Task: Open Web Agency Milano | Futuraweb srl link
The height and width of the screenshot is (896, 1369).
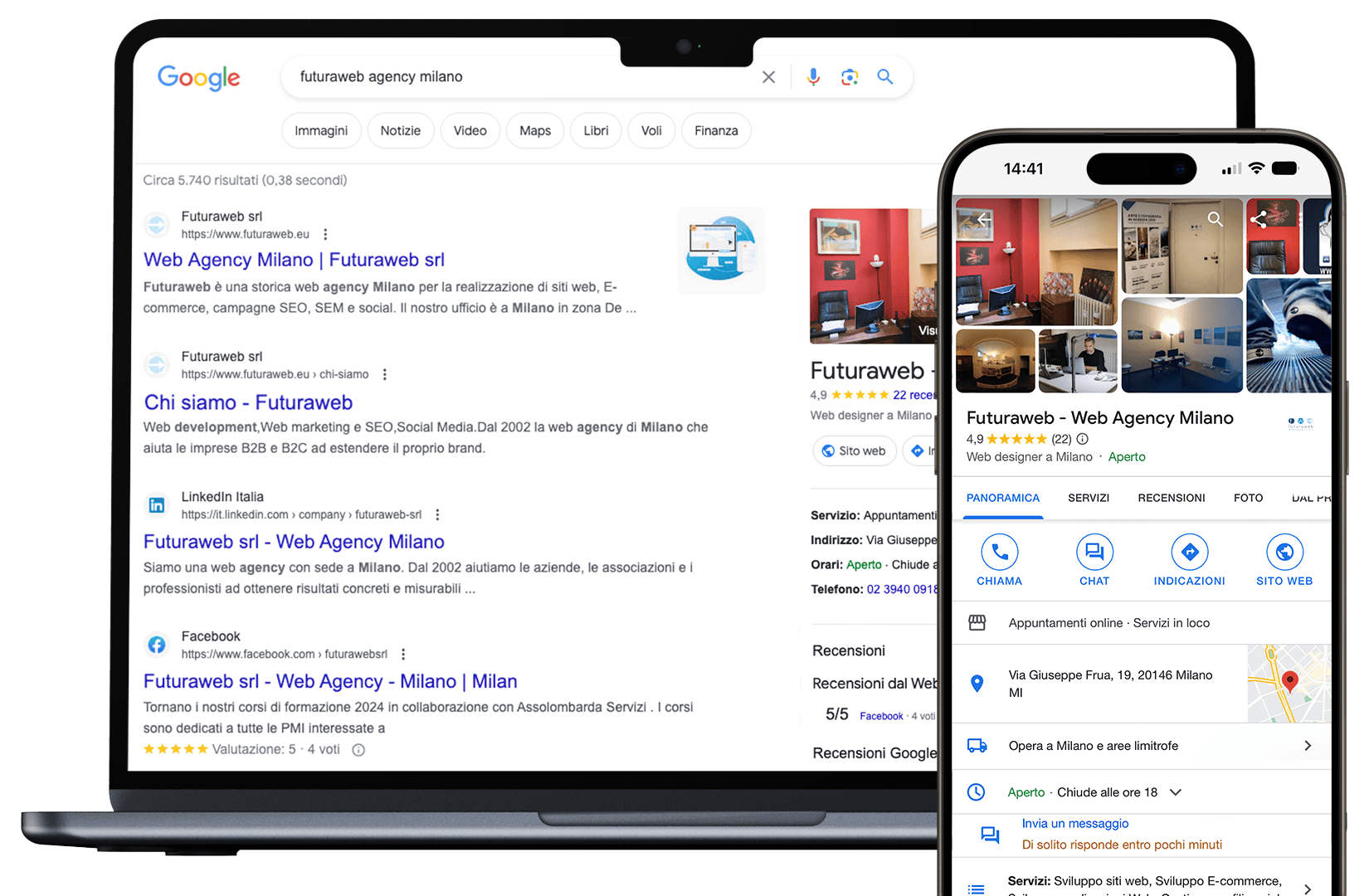Action: coord(294,260)
